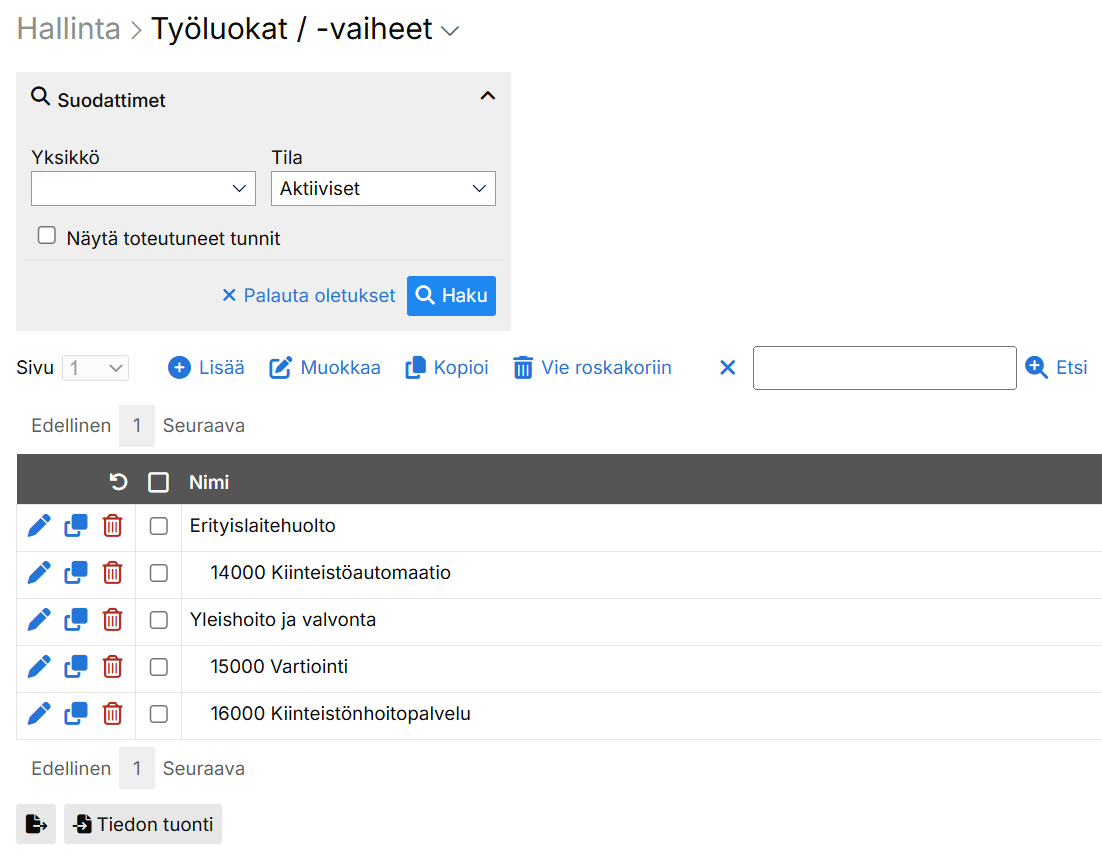This screenshot has width=1102, height=862.
Task: Click pencil edit icon for Erityislaitehuolto row
Action: point(39,526)
